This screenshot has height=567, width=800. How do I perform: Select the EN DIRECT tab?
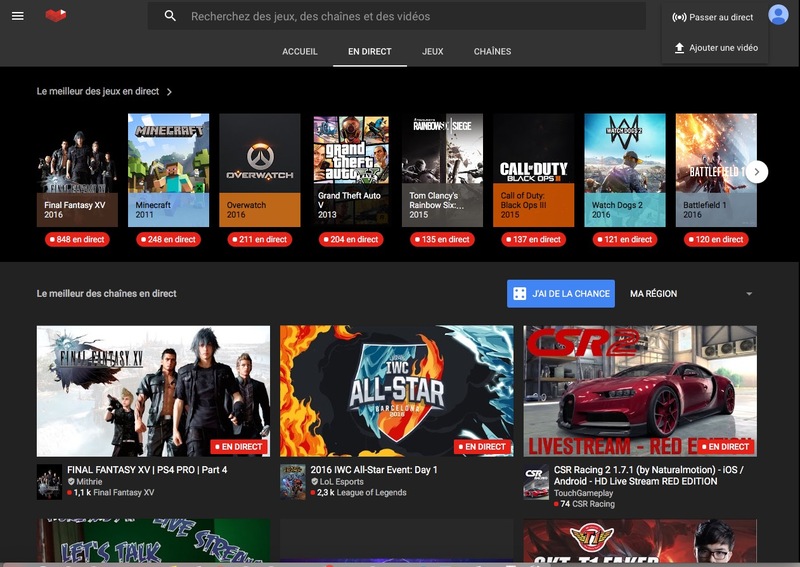[x=369, y=52]
